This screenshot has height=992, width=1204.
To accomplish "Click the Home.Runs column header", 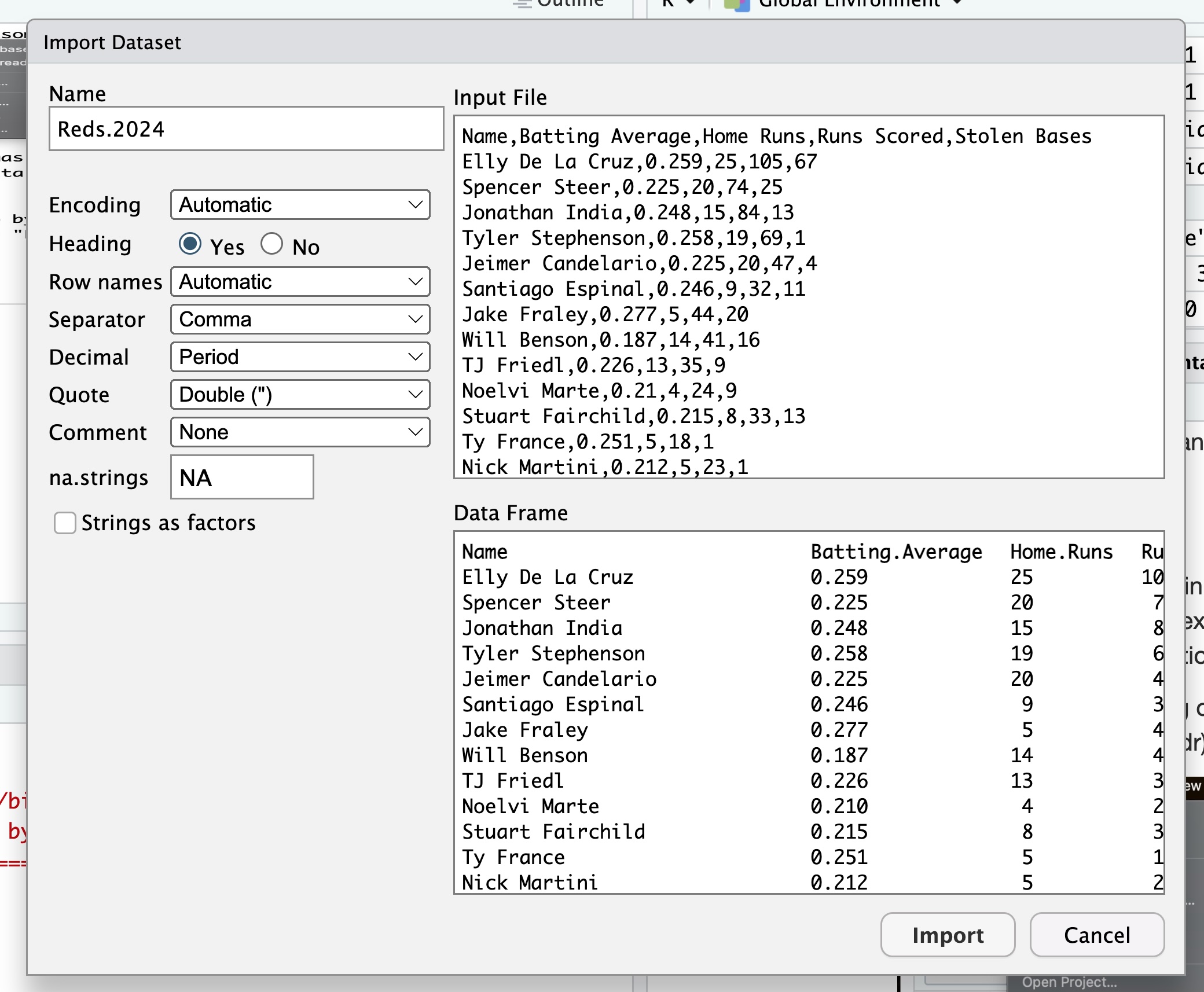I will [x=1061, y=552].
